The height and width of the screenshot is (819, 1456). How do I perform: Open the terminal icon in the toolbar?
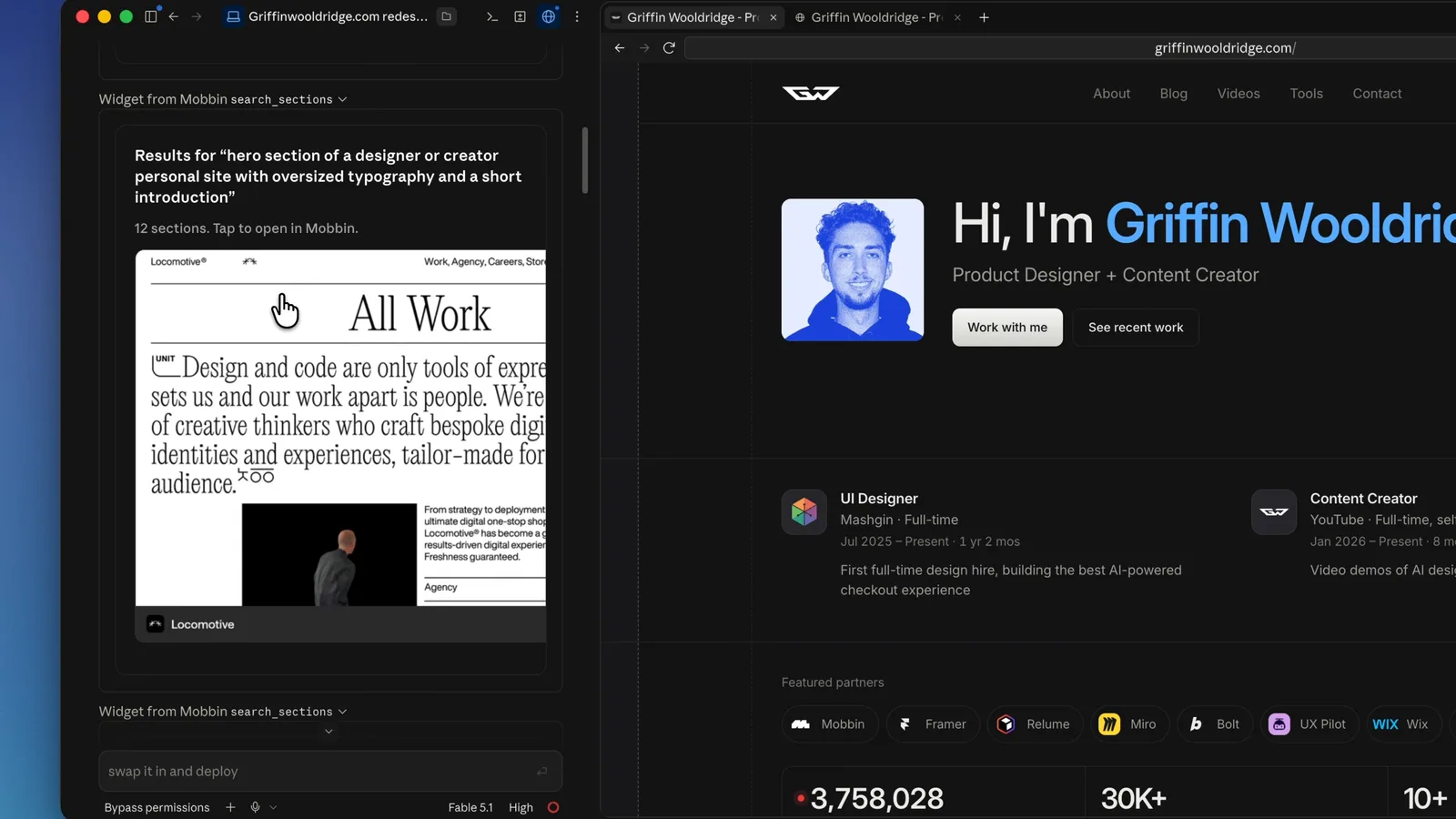click(x=492, y=16)
